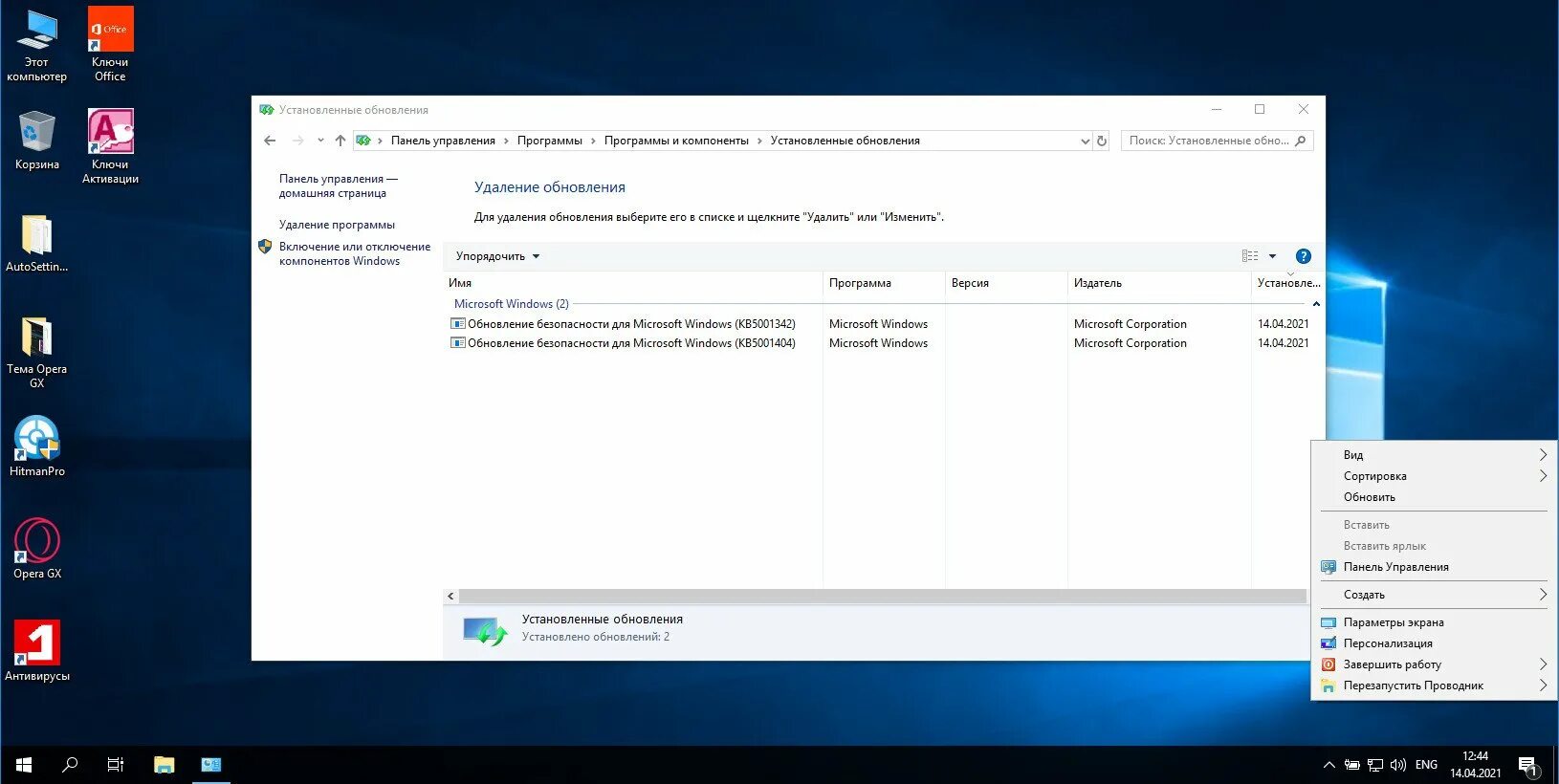Select the Корзина recycle bin icon
Image resolution: width=1559 pixels, height=784 pixels.
(36, 141)
